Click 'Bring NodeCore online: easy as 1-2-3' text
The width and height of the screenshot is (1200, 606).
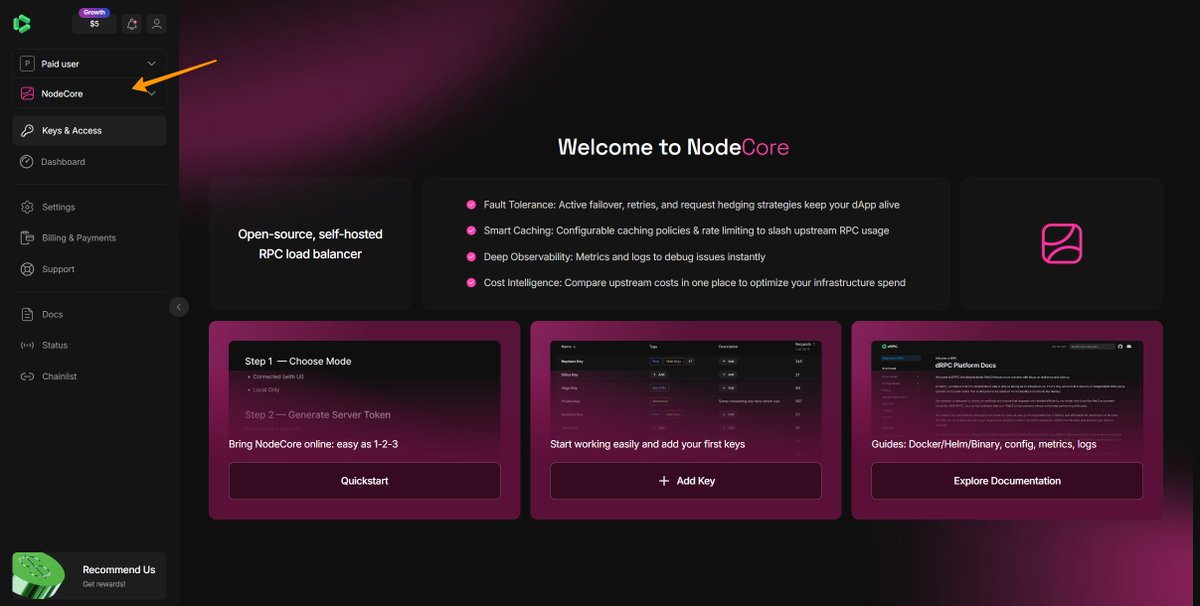click(314, 444)
